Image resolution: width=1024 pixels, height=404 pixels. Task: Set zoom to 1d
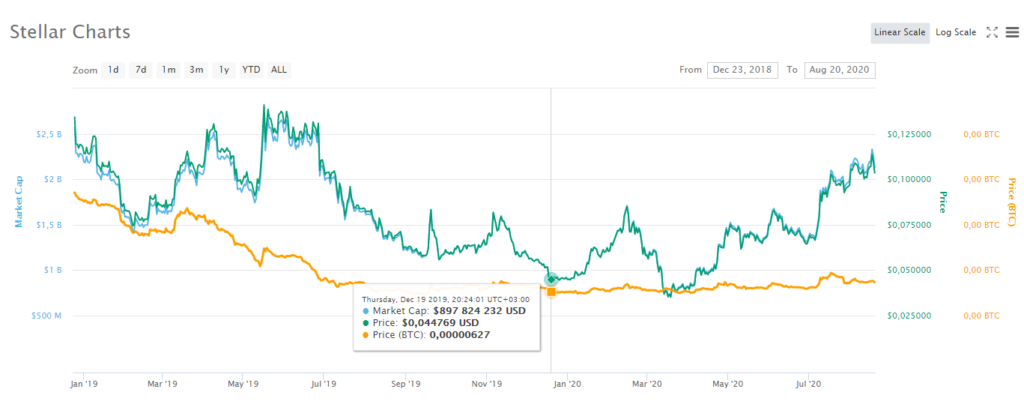coord(113,70)
